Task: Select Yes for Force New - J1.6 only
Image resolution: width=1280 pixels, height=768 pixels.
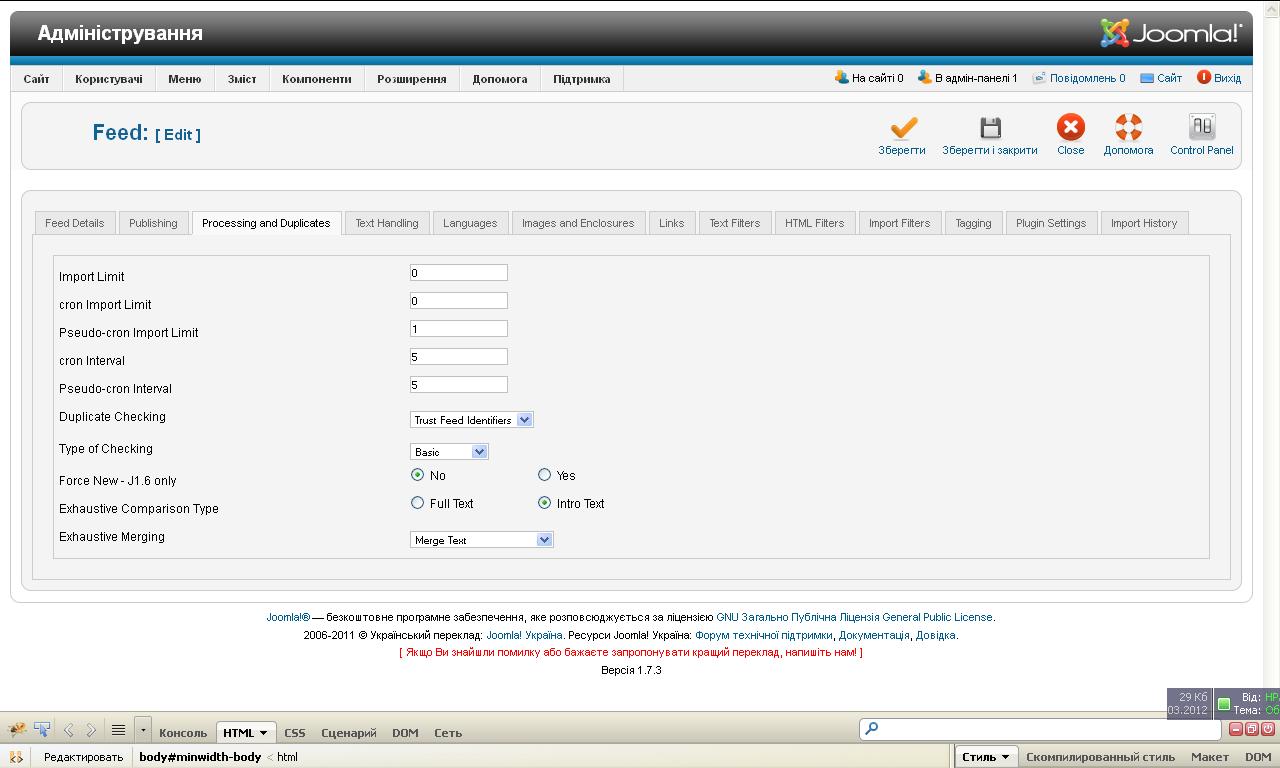Action: pos(545,475)
